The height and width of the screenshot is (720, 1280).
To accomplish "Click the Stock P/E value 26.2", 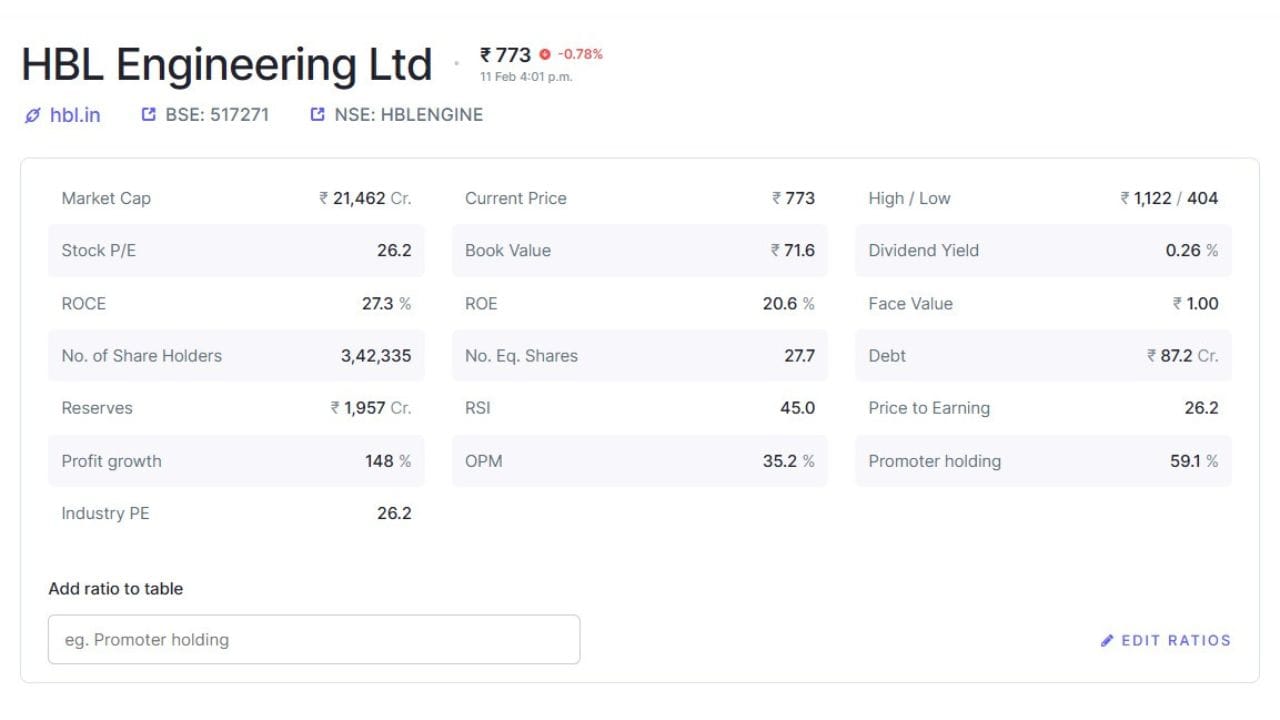I will (x=394, y=251).
